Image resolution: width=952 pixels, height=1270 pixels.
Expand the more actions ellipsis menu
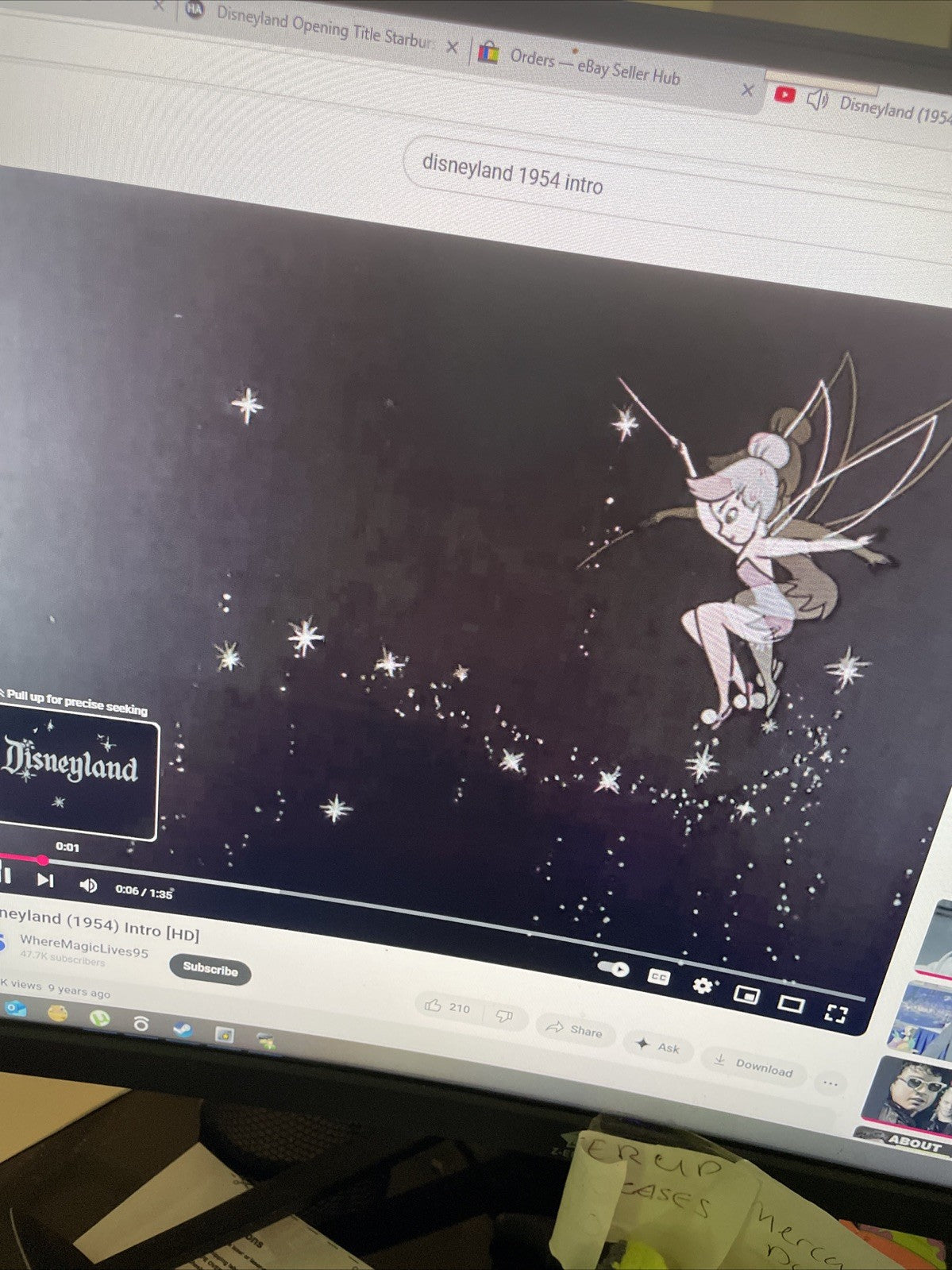click(x=830, y=1083)
